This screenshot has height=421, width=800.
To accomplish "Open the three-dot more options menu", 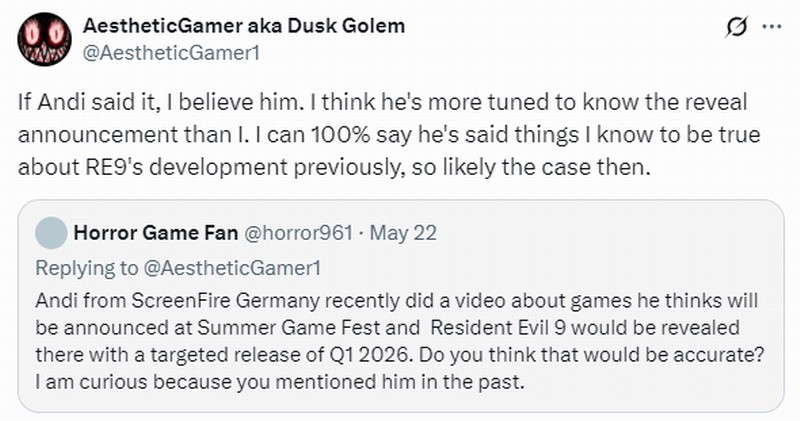I will [771, 29].
